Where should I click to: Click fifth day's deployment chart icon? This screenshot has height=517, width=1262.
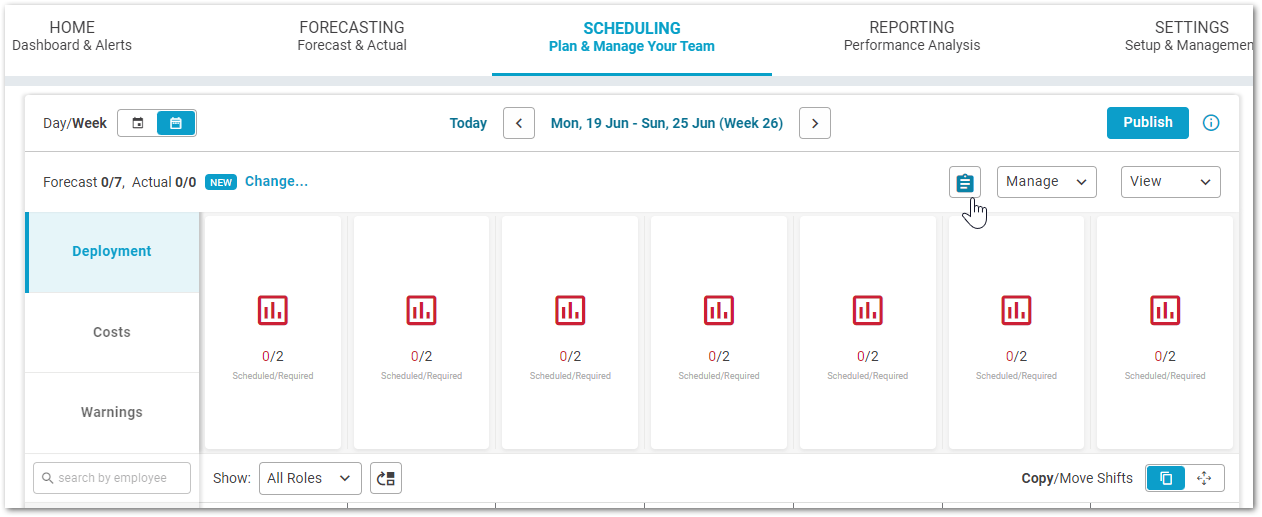click(868, 310)
